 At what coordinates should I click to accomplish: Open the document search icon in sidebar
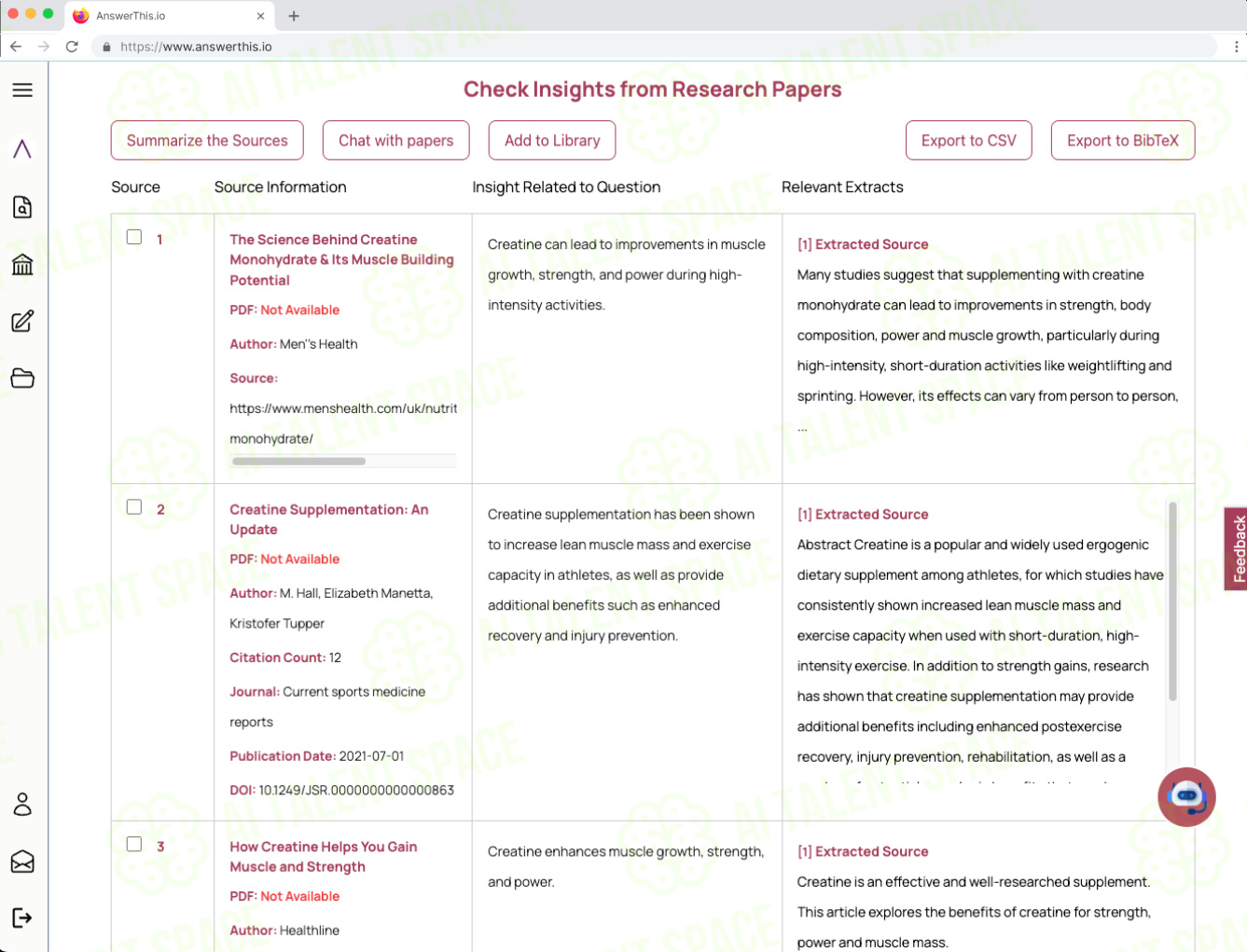[x=22, y=207]
